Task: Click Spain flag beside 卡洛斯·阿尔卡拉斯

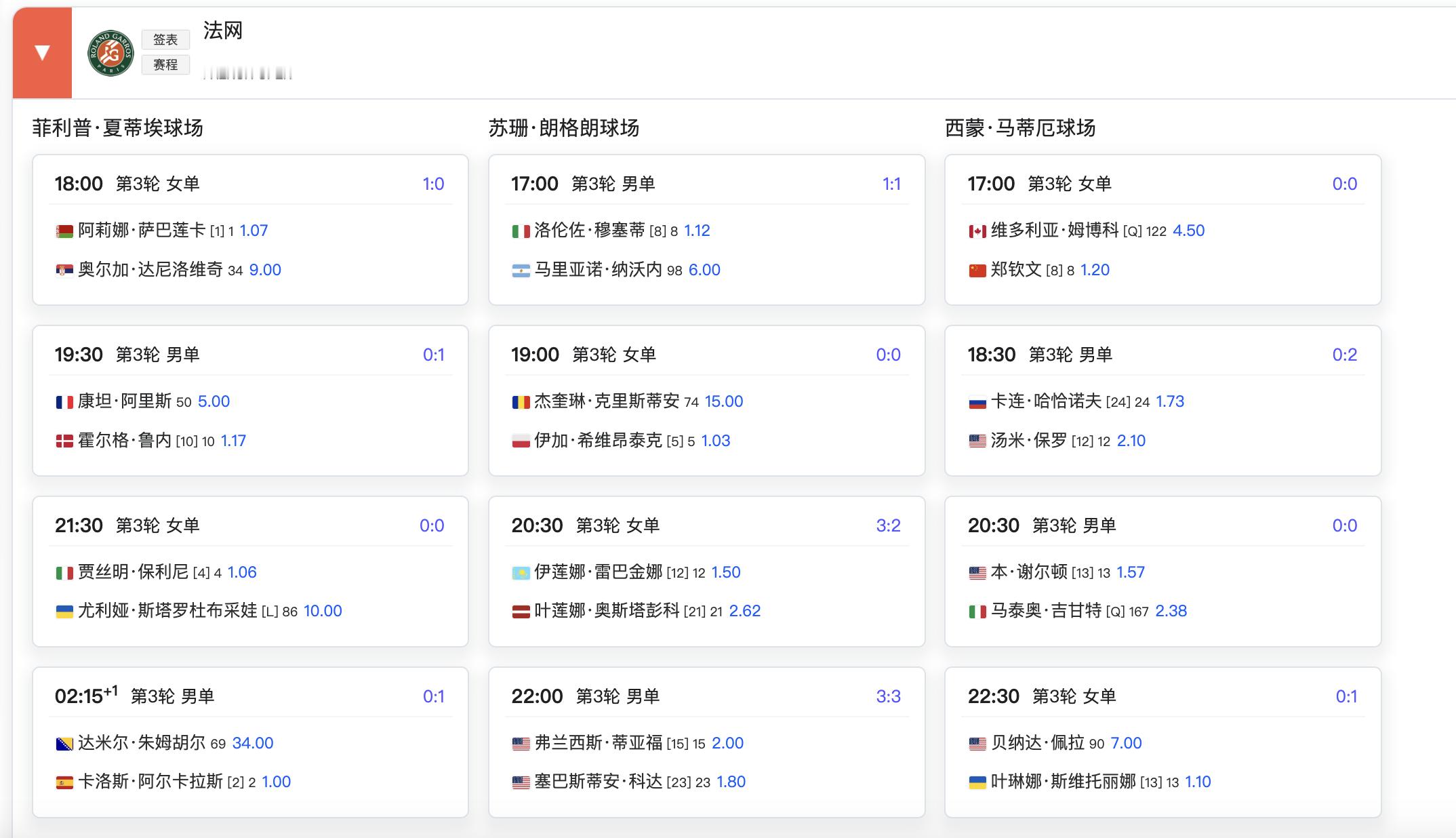Action: point(64,783)
